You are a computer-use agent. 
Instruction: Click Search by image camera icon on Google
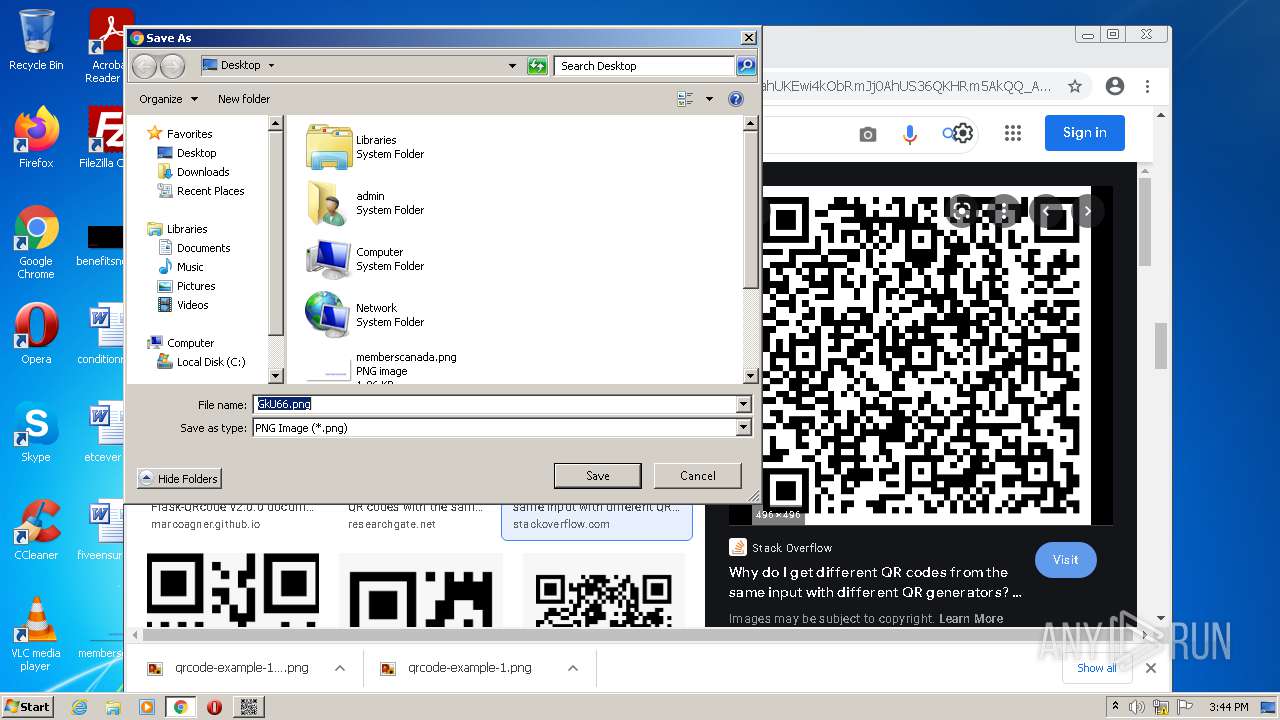coord(868,134)
